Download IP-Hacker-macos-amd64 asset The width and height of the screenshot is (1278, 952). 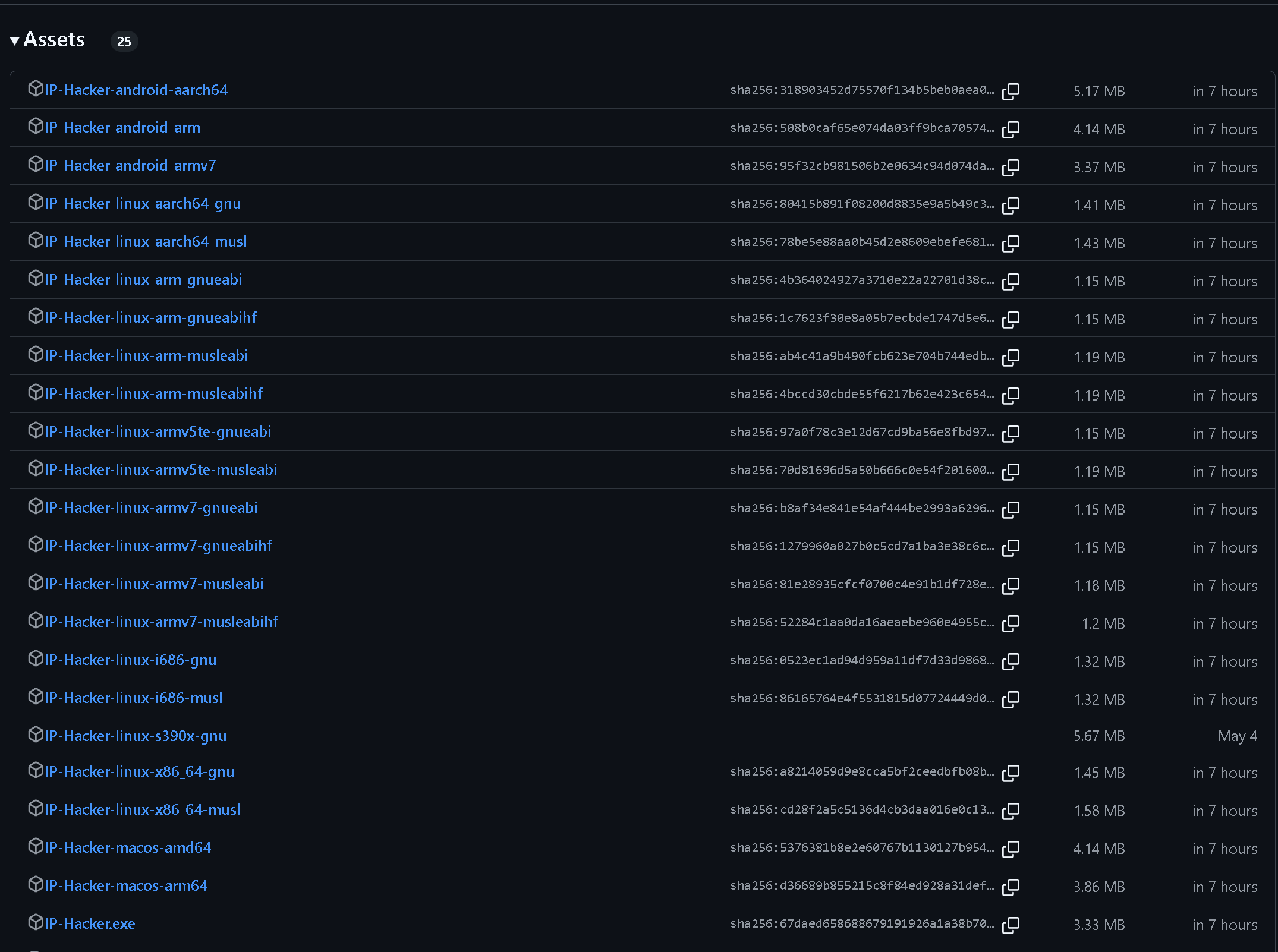pos(128,848)
